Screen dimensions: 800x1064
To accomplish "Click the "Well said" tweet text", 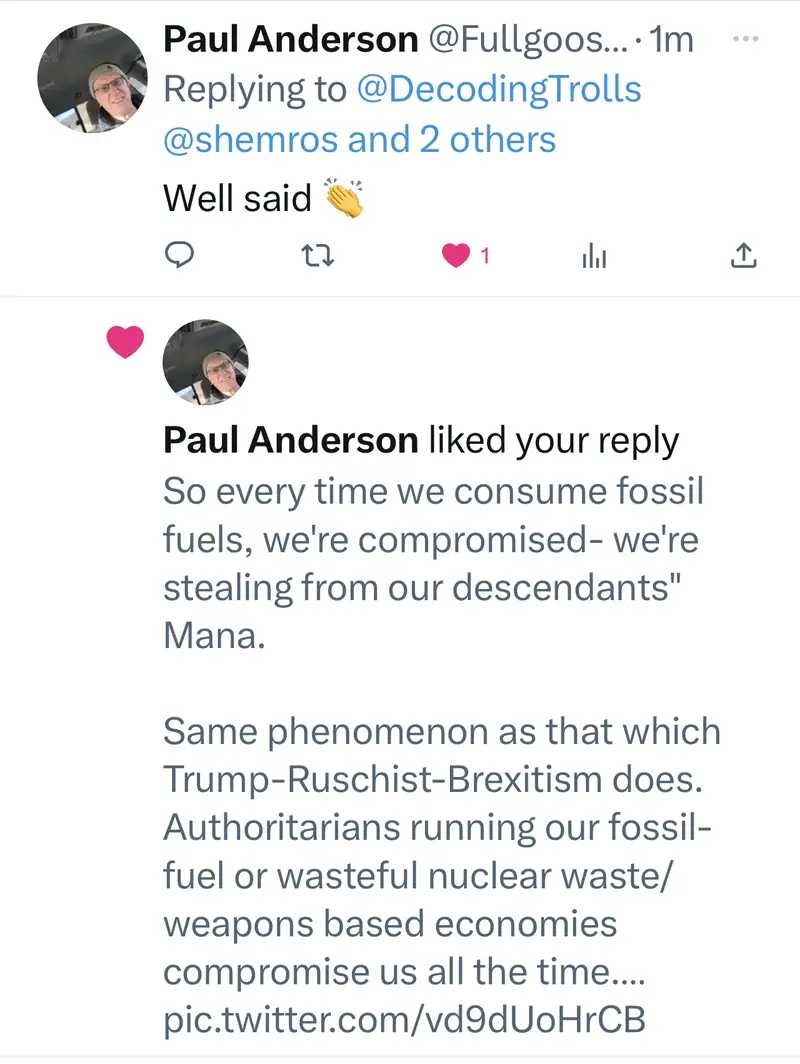I will coord(238,198).
